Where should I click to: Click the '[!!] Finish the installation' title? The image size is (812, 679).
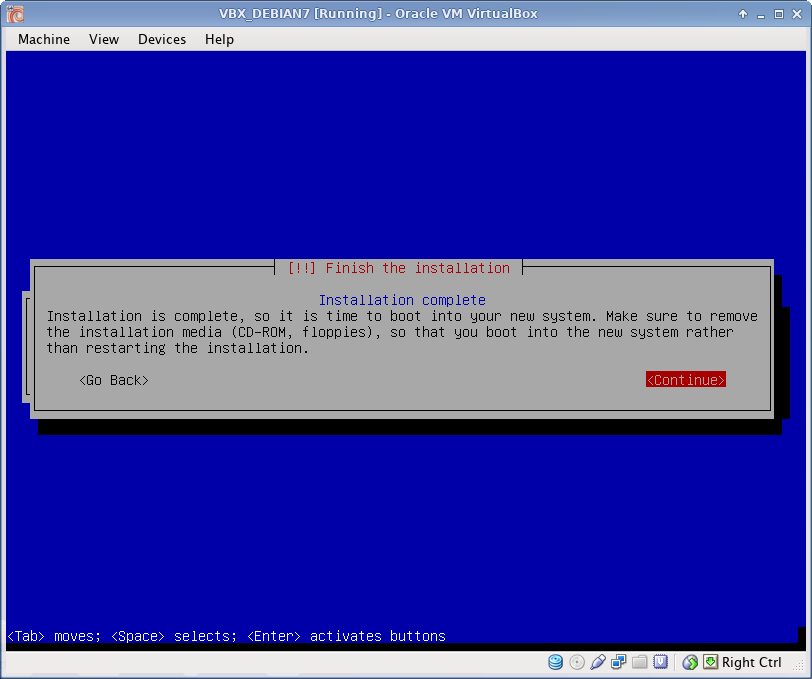(x=399, y=268)
